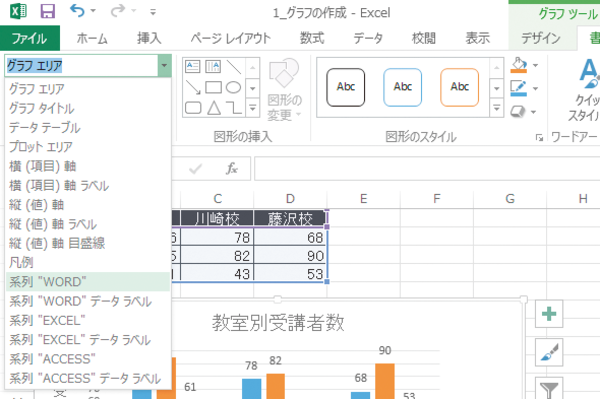Pick the arrow line shape
The image size is (600, 399).
[x=192, y=87]
